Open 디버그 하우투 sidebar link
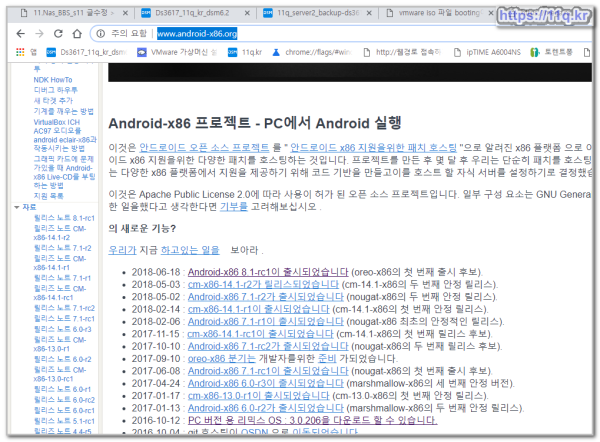This screenshot has height=442, width=600. coord(55,90)
